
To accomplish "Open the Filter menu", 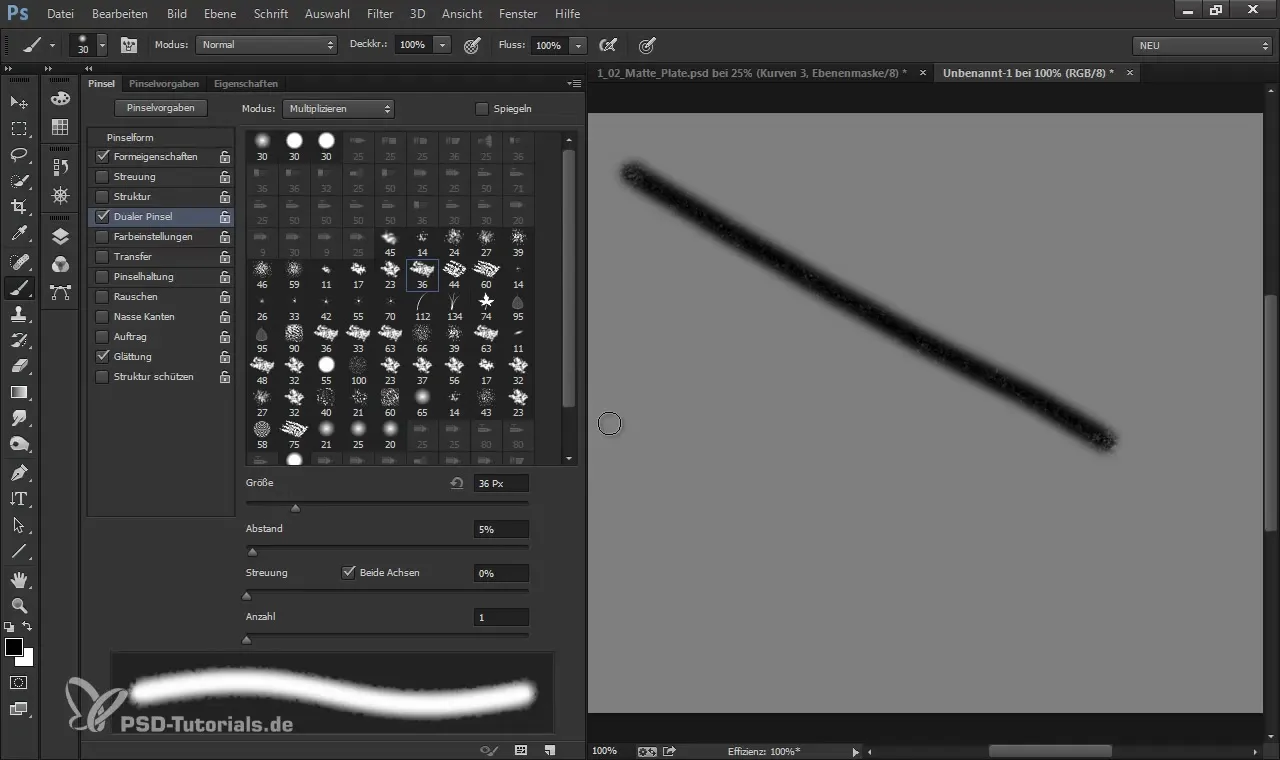I will pos(380,14).
